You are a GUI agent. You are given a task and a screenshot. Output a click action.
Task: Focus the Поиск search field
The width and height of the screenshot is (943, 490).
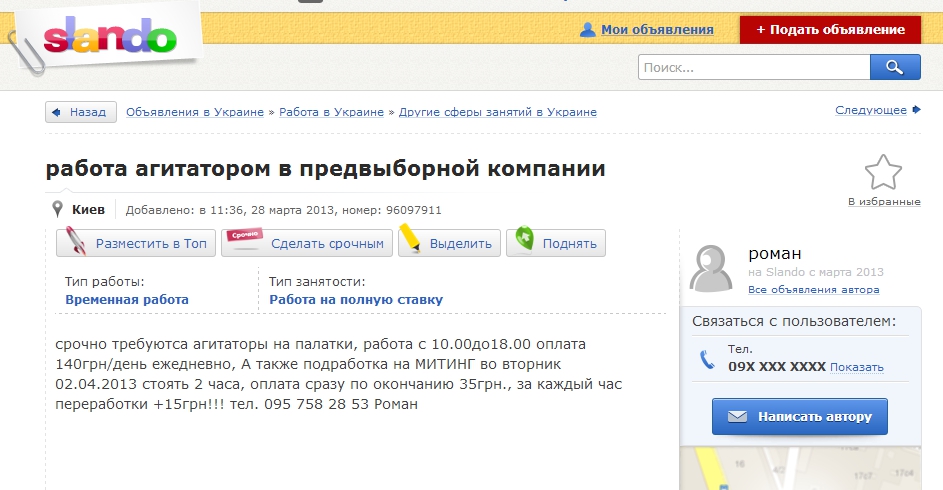753,67
